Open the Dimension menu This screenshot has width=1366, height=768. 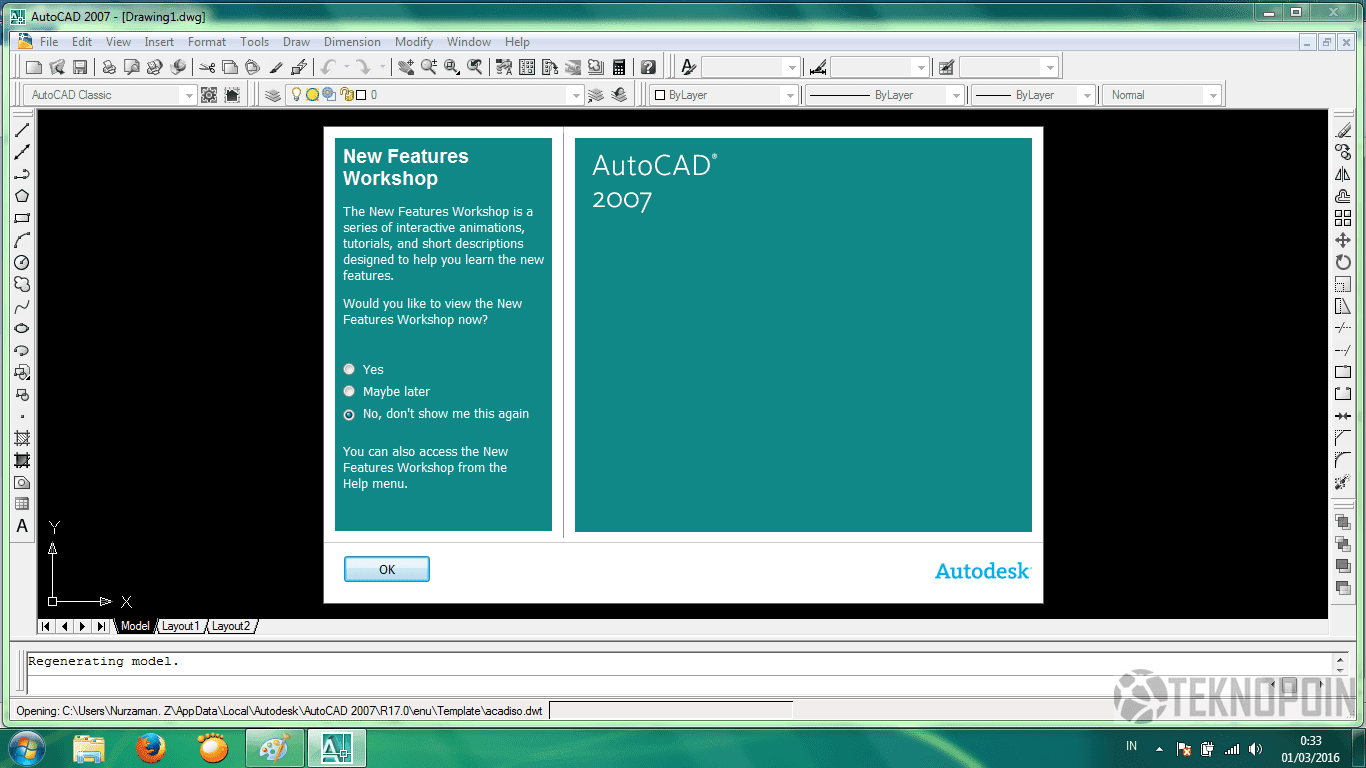click(x=352, y=42)
